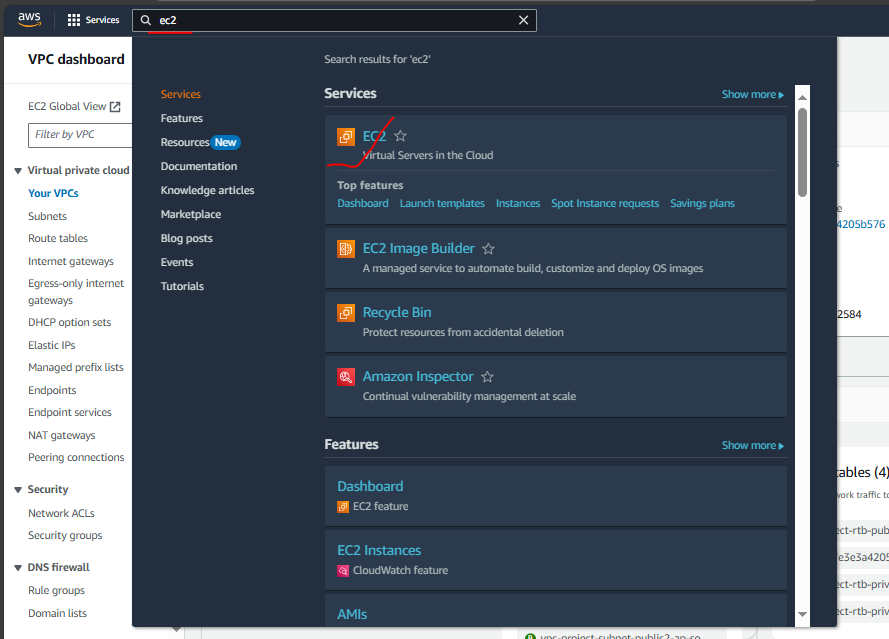Open Launch templates top feature link
Viewport: 889px width, 639px height.
tap(442, 204)
